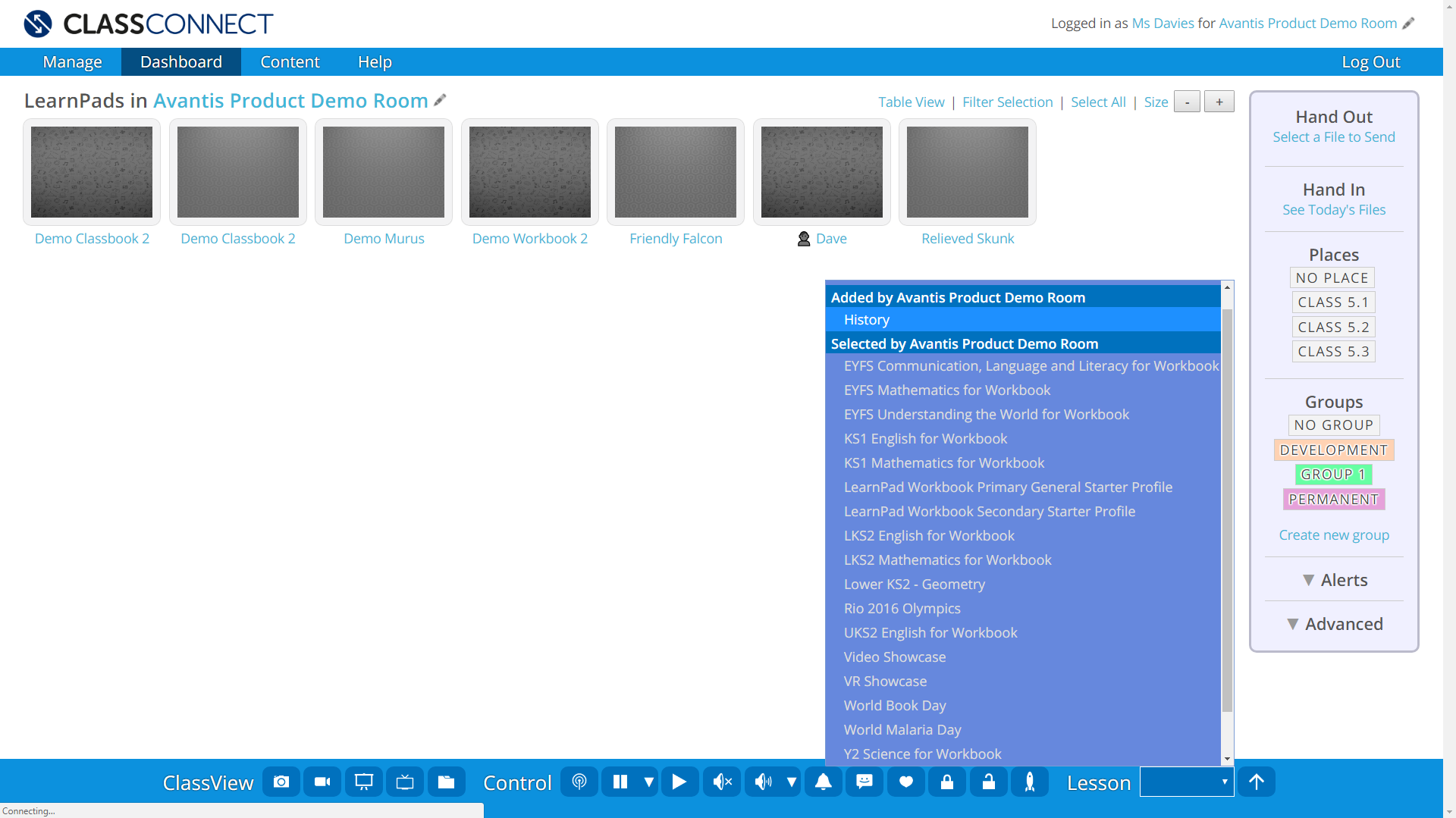Choose Rio 2016 Olympics lesson
The width and height of the screenshot is (1456, 818).
(1023, 609)
